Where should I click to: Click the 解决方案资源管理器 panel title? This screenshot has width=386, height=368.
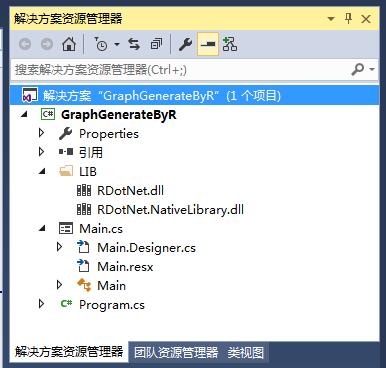[x=68, y=19]
